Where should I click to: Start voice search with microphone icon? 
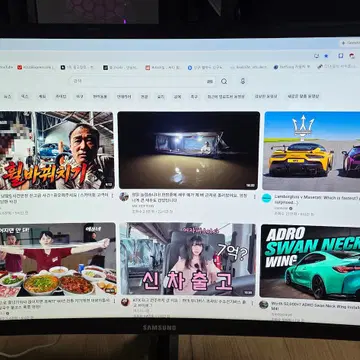click(243, 81)
